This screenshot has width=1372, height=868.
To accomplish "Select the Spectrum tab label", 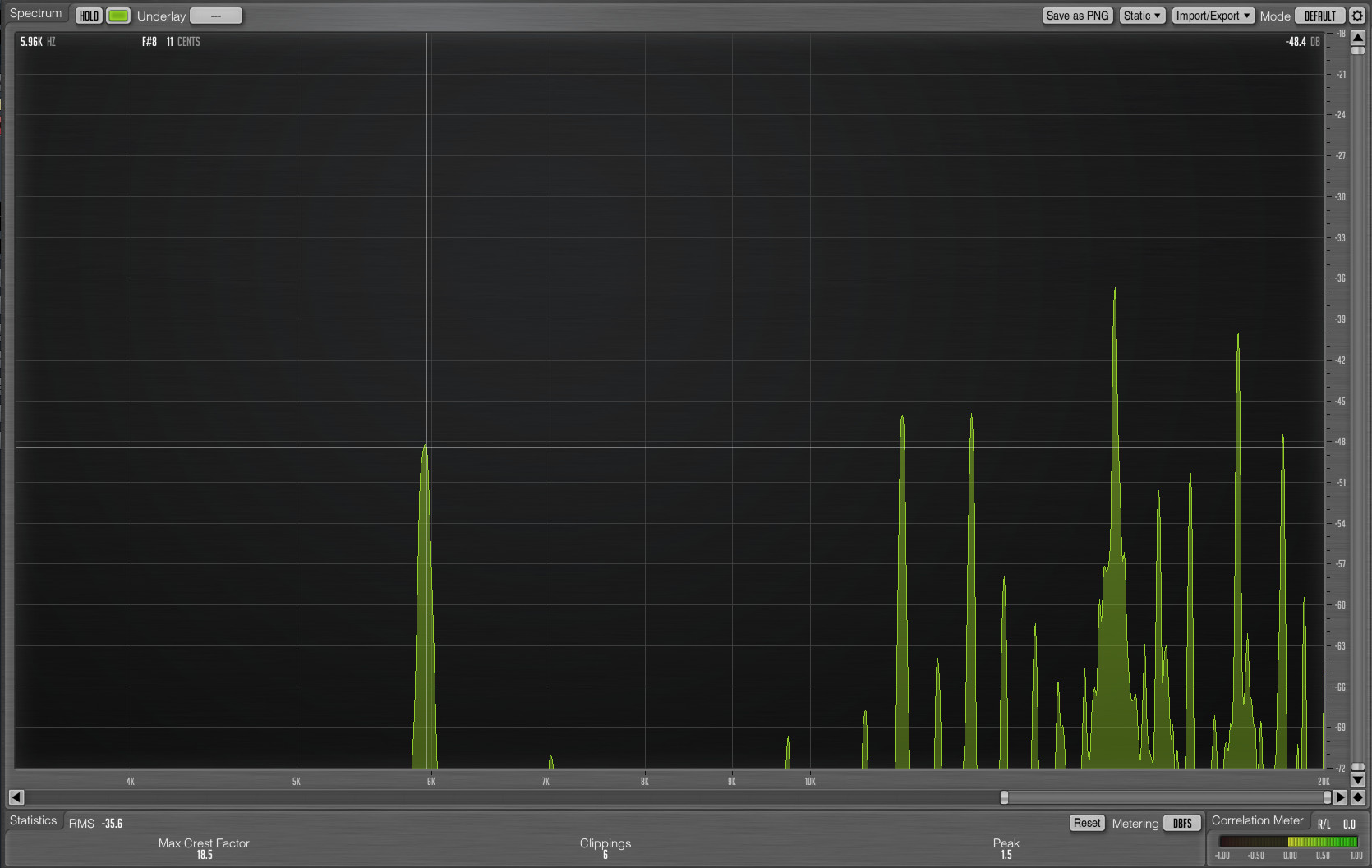I will point(35,14).
